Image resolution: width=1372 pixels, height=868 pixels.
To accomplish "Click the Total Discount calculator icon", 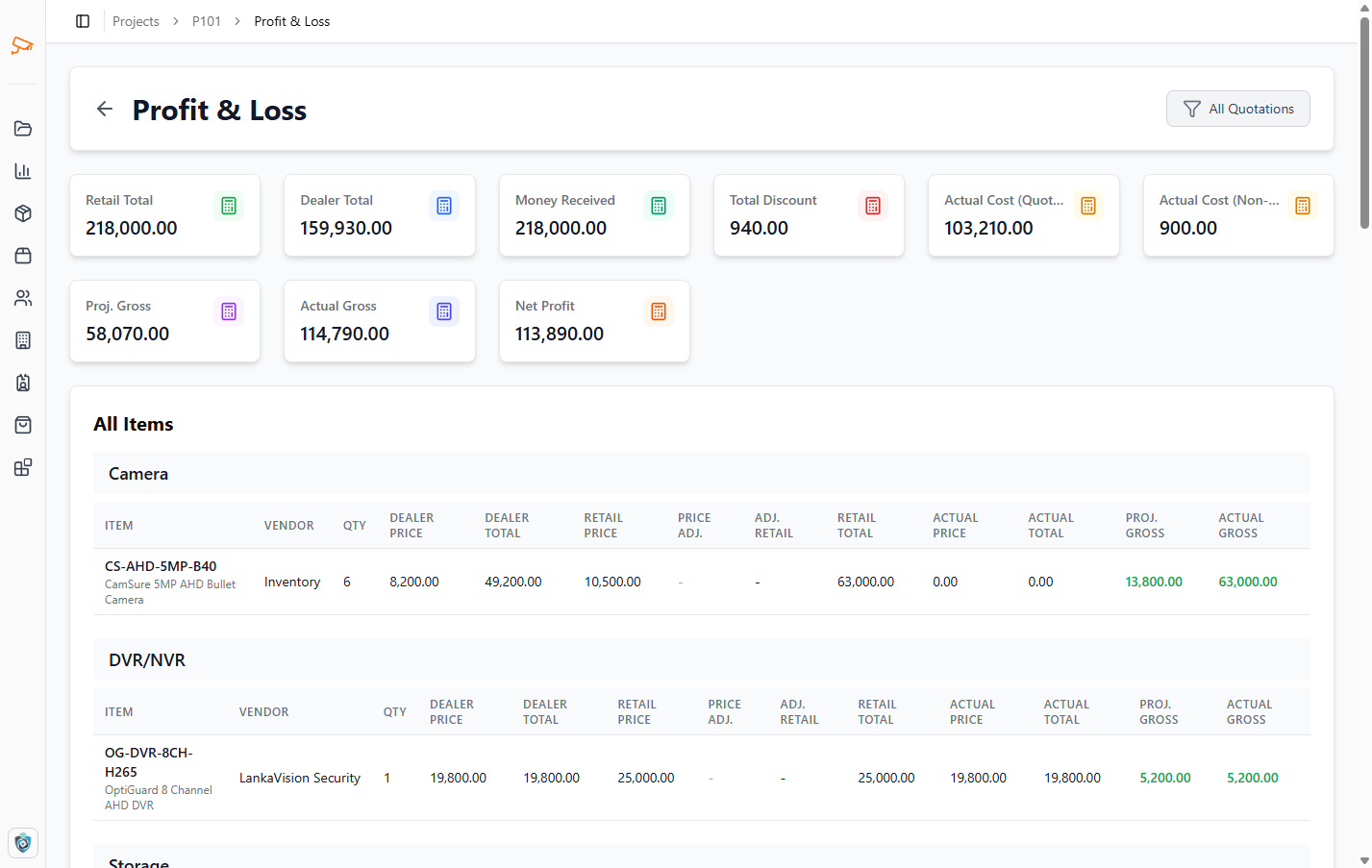I will (x=873, y=206).
